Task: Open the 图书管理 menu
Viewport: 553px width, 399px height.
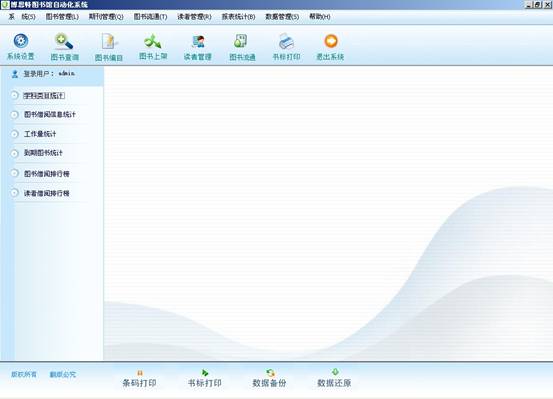Action: pyautogui.click(x=62, y=17)
